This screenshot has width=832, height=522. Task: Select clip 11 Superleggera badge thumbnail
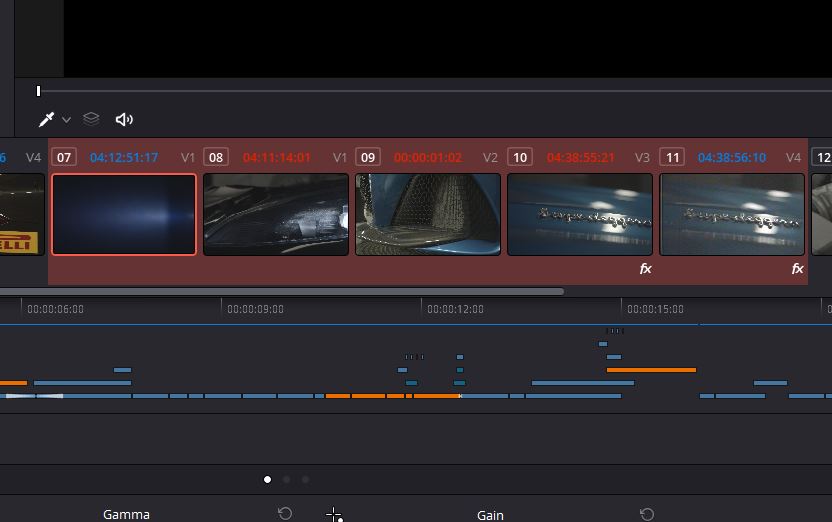click(x=732, y=214)
